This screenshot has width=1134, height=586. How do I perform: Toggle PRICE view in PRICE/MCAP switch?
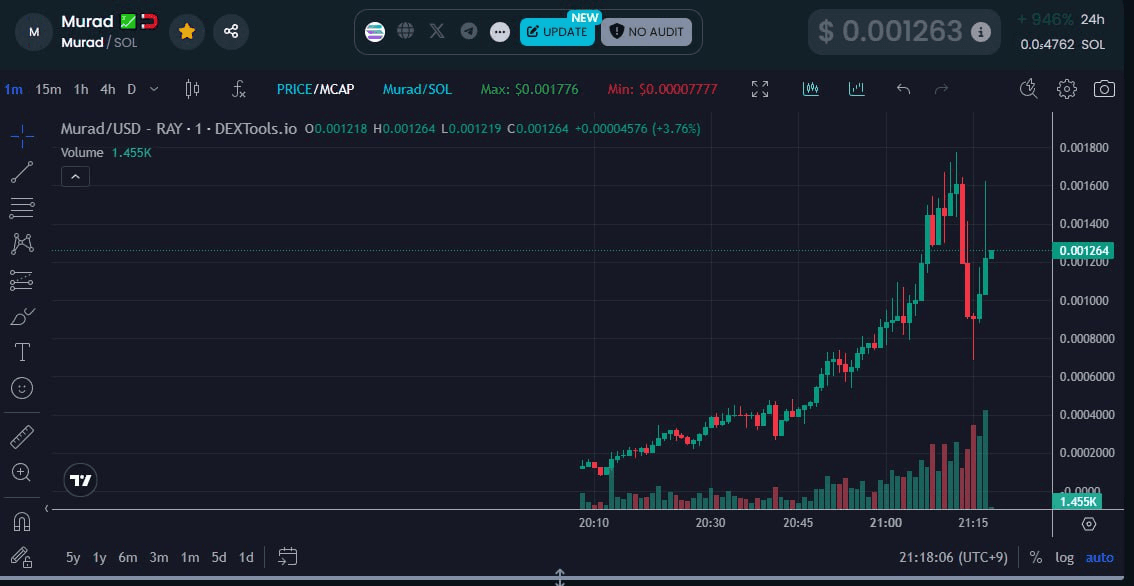click(x=294, y=90)
